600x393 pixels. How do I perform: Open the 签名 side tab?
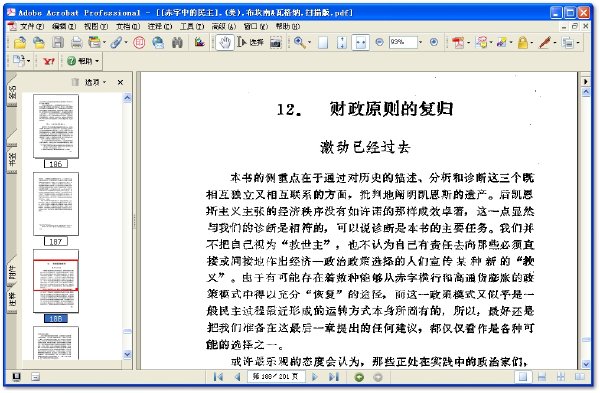tap(12, 92)
